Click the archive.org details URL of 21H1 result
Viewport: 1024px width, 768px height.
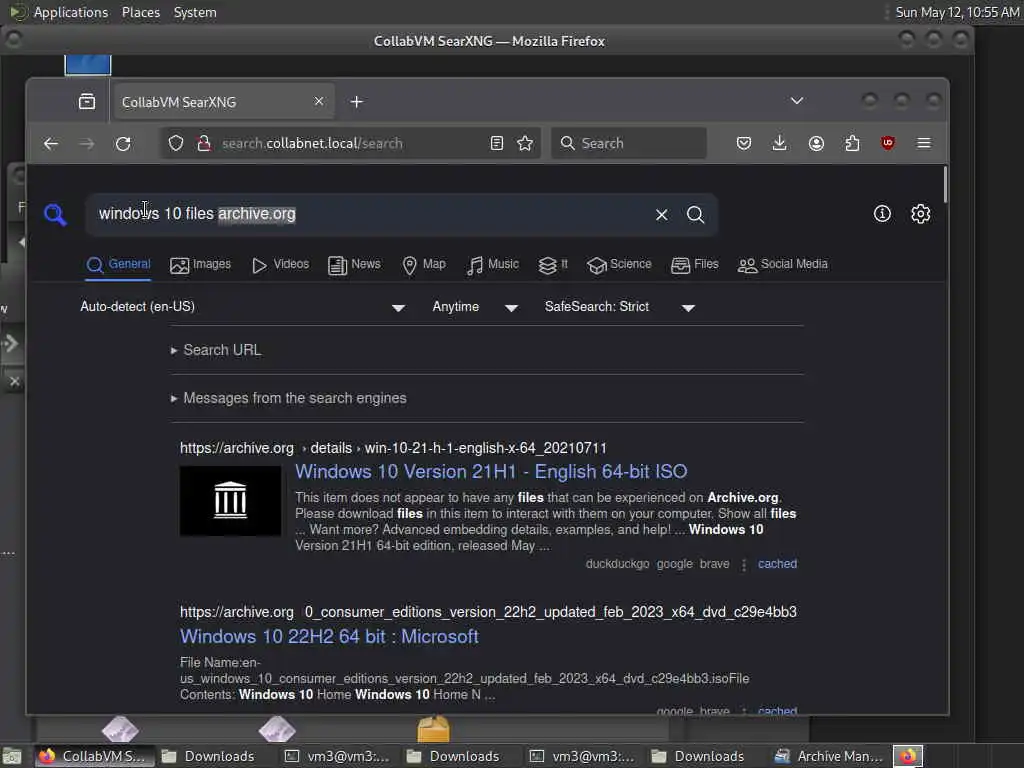pos(393,448)
